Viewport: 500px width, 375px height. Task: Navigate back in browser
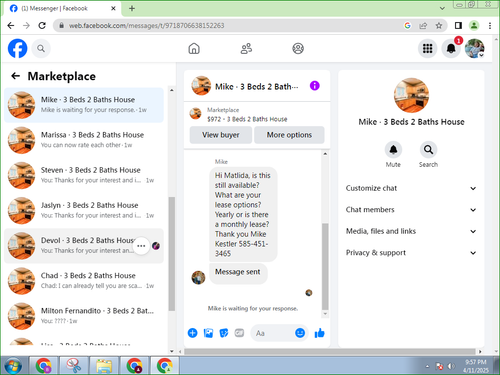tap(11, 25)
